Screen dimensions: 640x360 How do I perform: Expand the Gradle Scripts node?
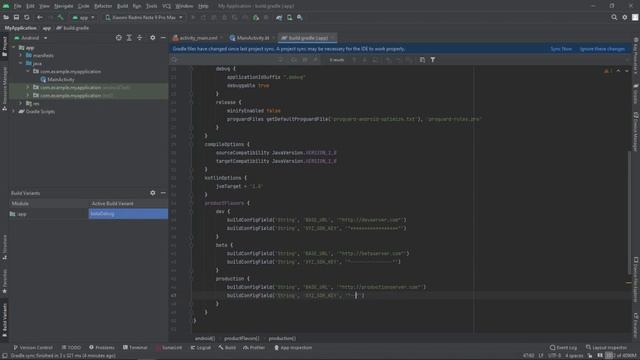pos(14,111)
